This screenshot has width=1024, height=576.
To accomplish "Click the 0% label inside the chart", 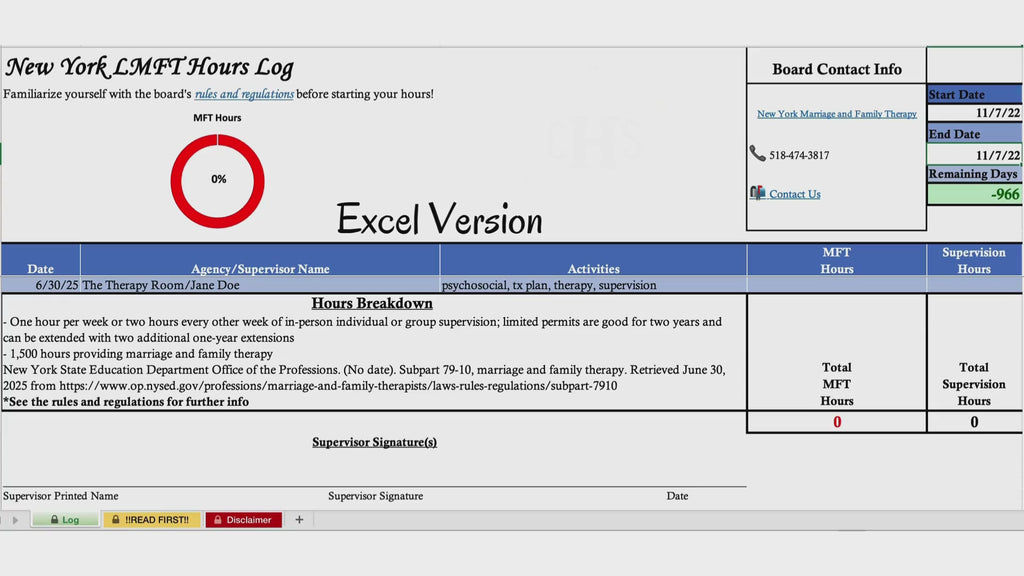I will click(219, 179).
